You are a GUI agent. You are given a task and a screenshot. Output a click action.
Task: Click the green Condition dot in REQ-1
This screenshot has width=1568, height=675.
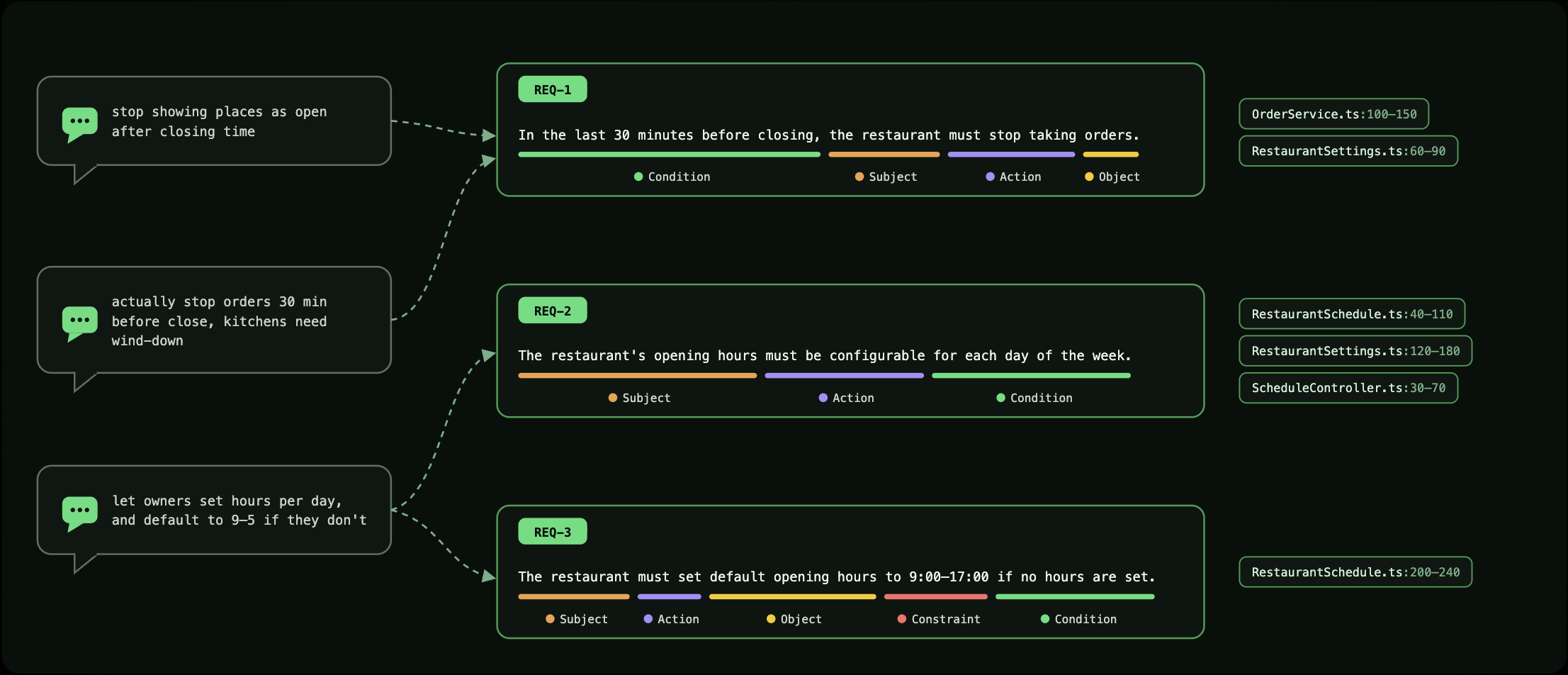coord(638,177)
